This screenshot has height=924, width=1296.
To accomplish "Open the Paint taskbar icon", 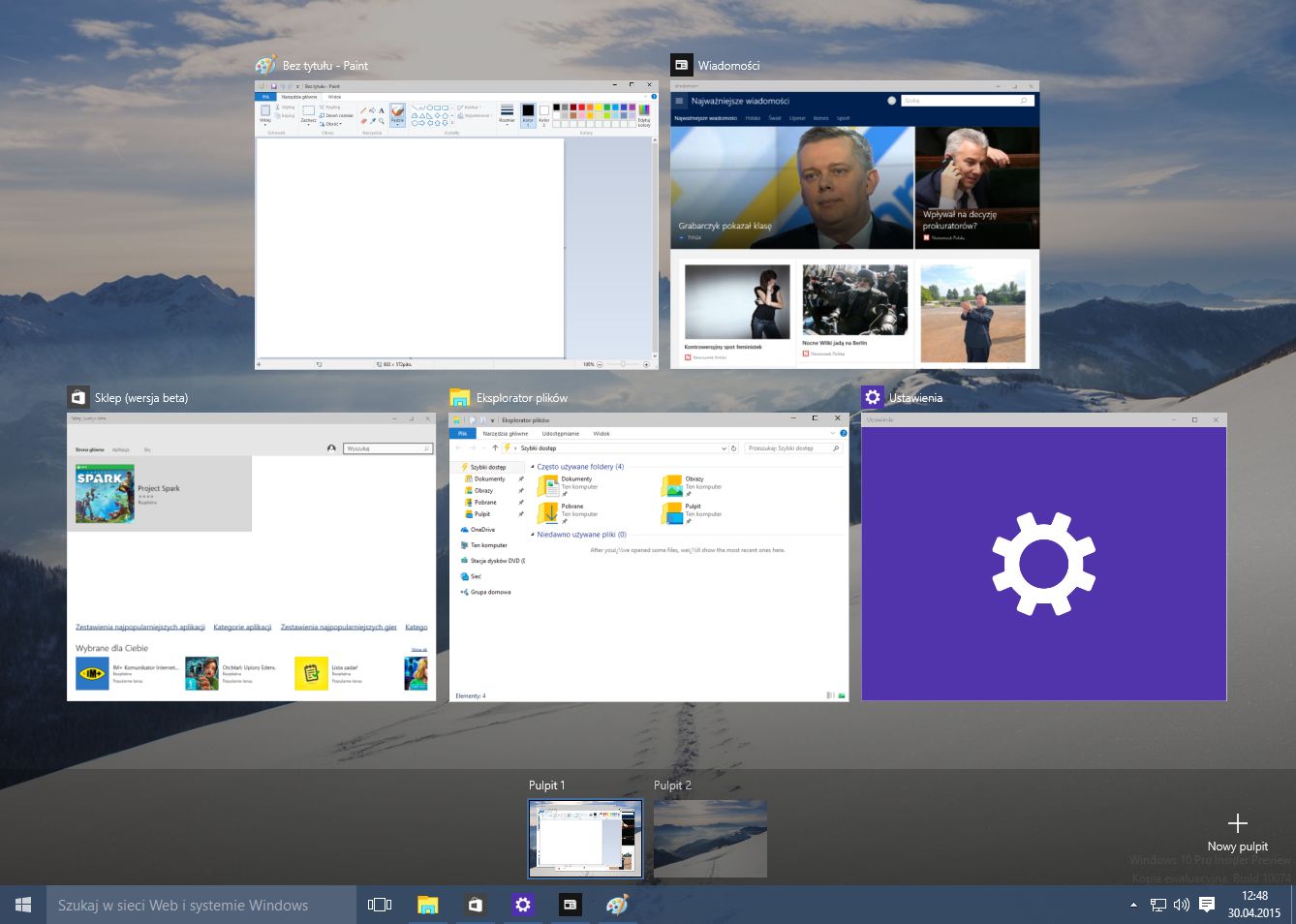I will pos(617,905).
